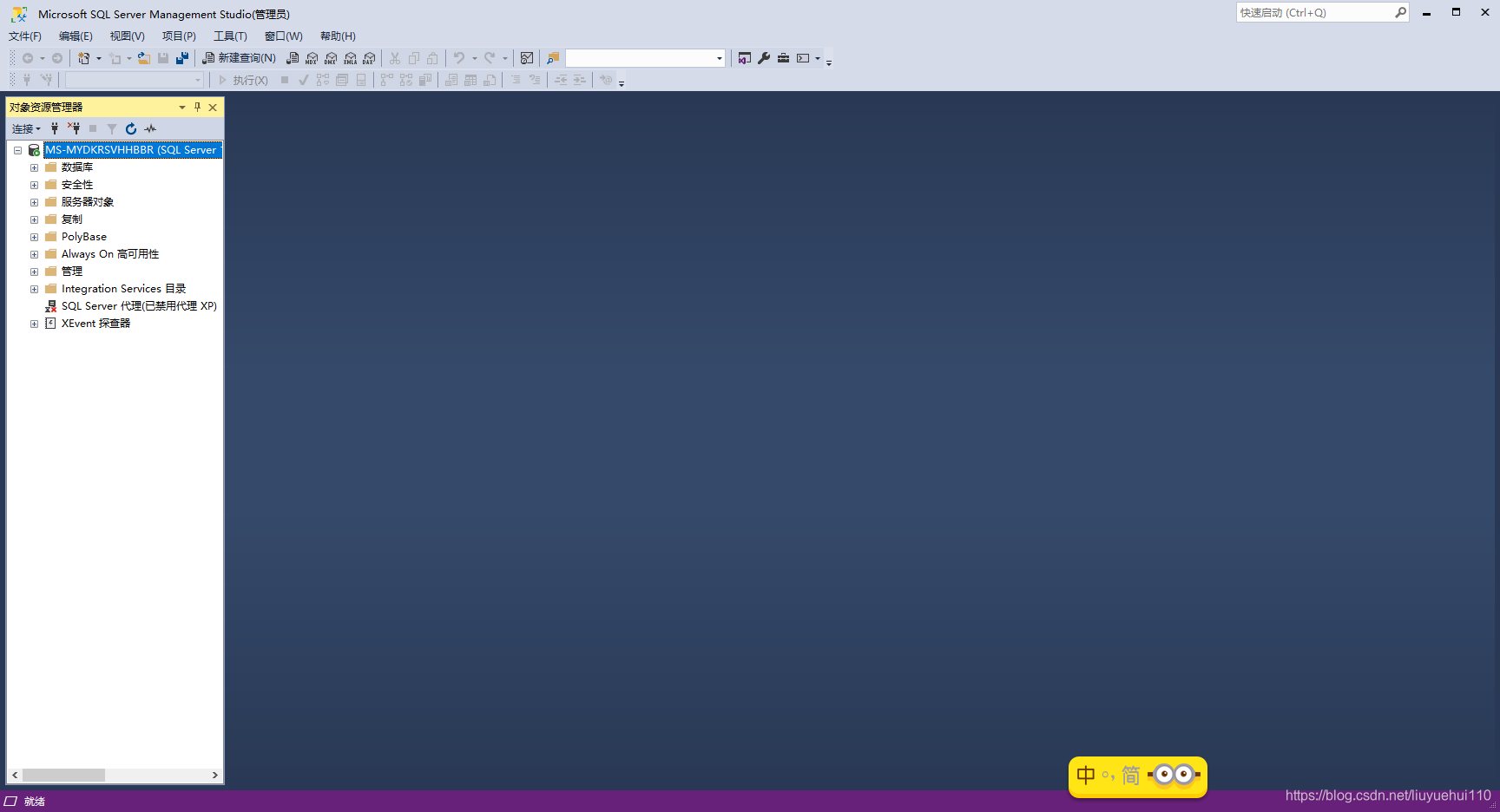The height and width of the screenshot is (812, 1500).
Task: Expand the Always On 高可用性 node
Action: (x=34, y=254)
